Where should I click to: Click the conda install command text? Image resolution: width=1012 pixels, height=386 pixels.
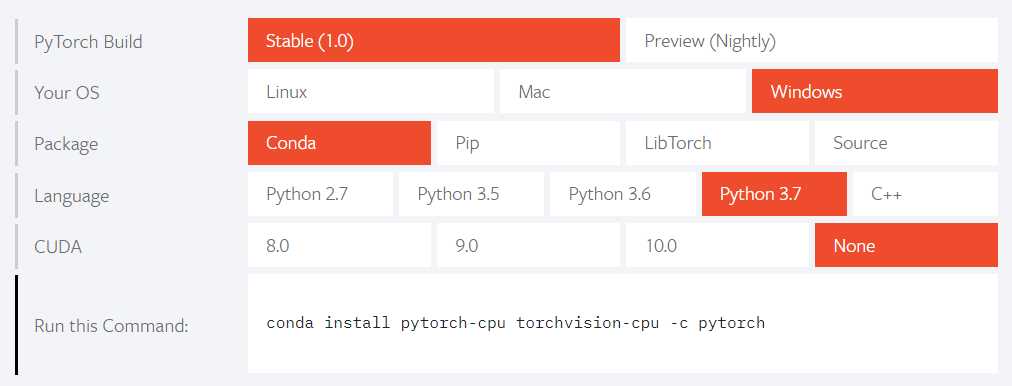point(516,323)
